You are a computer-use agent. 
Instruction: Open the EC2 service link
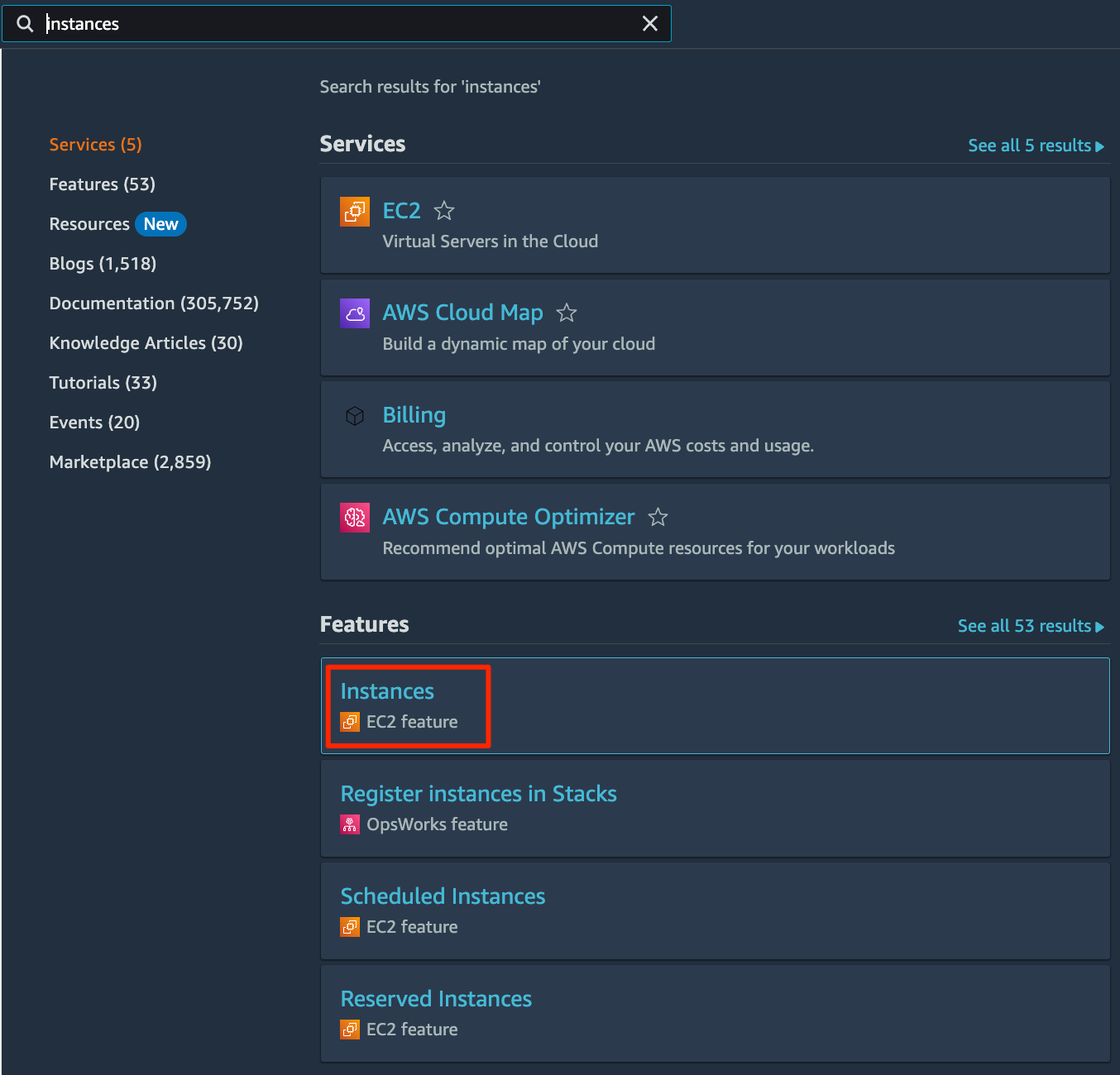pyautogui.click(x=402, y=211)
